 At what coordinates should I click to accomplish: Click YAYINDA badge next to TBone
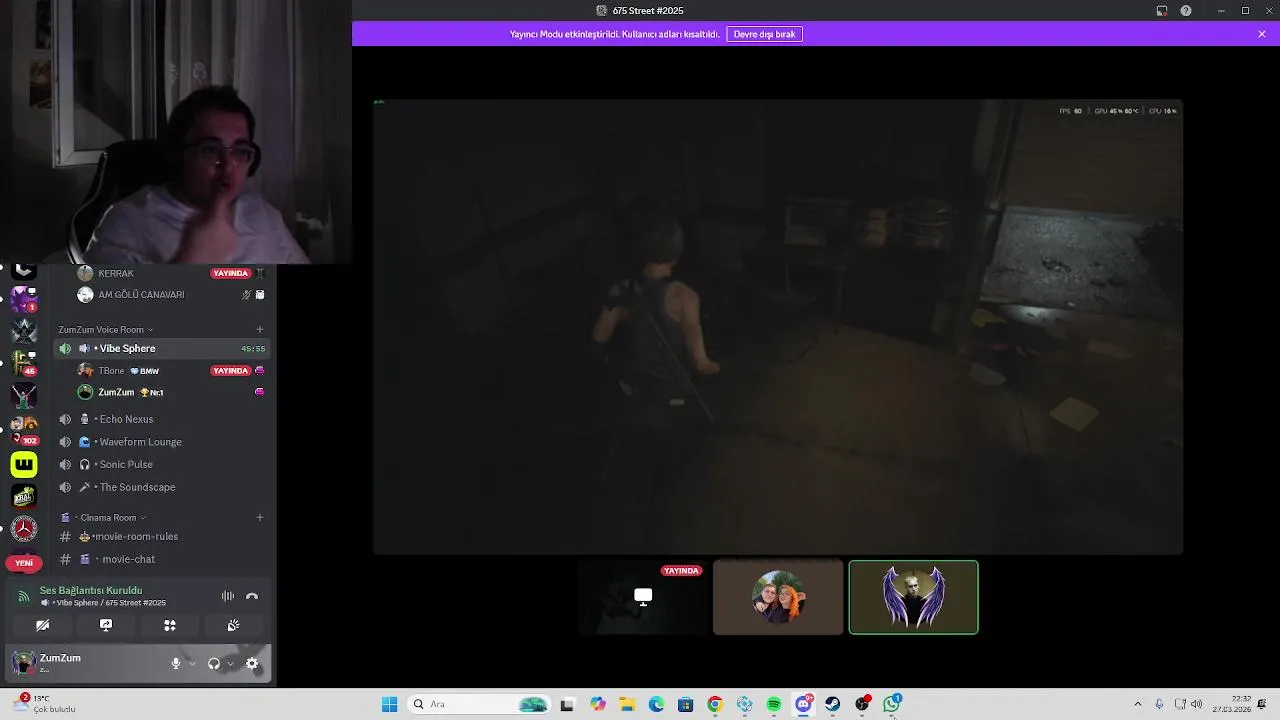(x=230, y=370)
